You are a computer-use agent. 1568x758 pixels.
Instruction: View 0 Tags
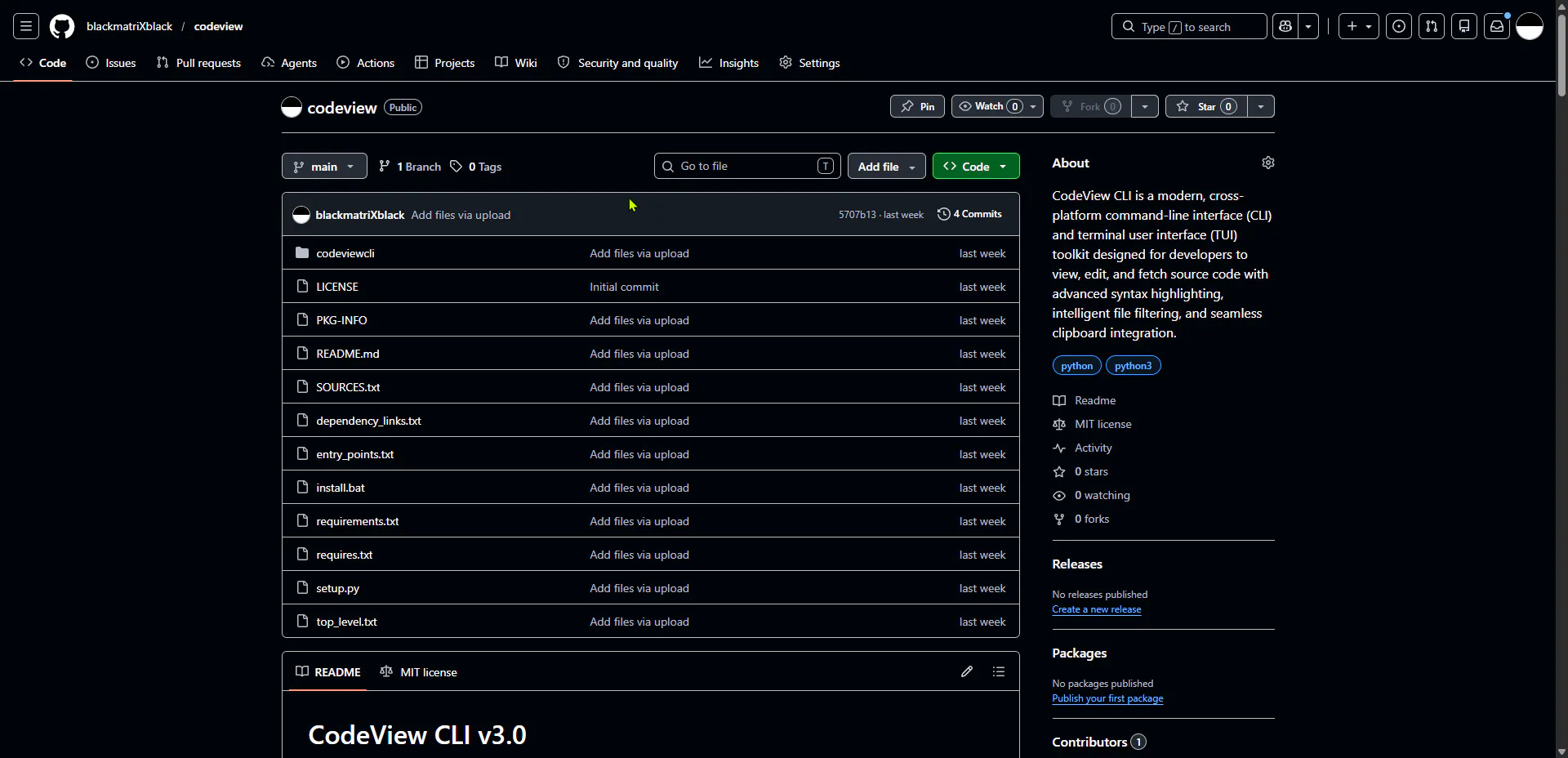pyautogui.click(x=476, y=167)
